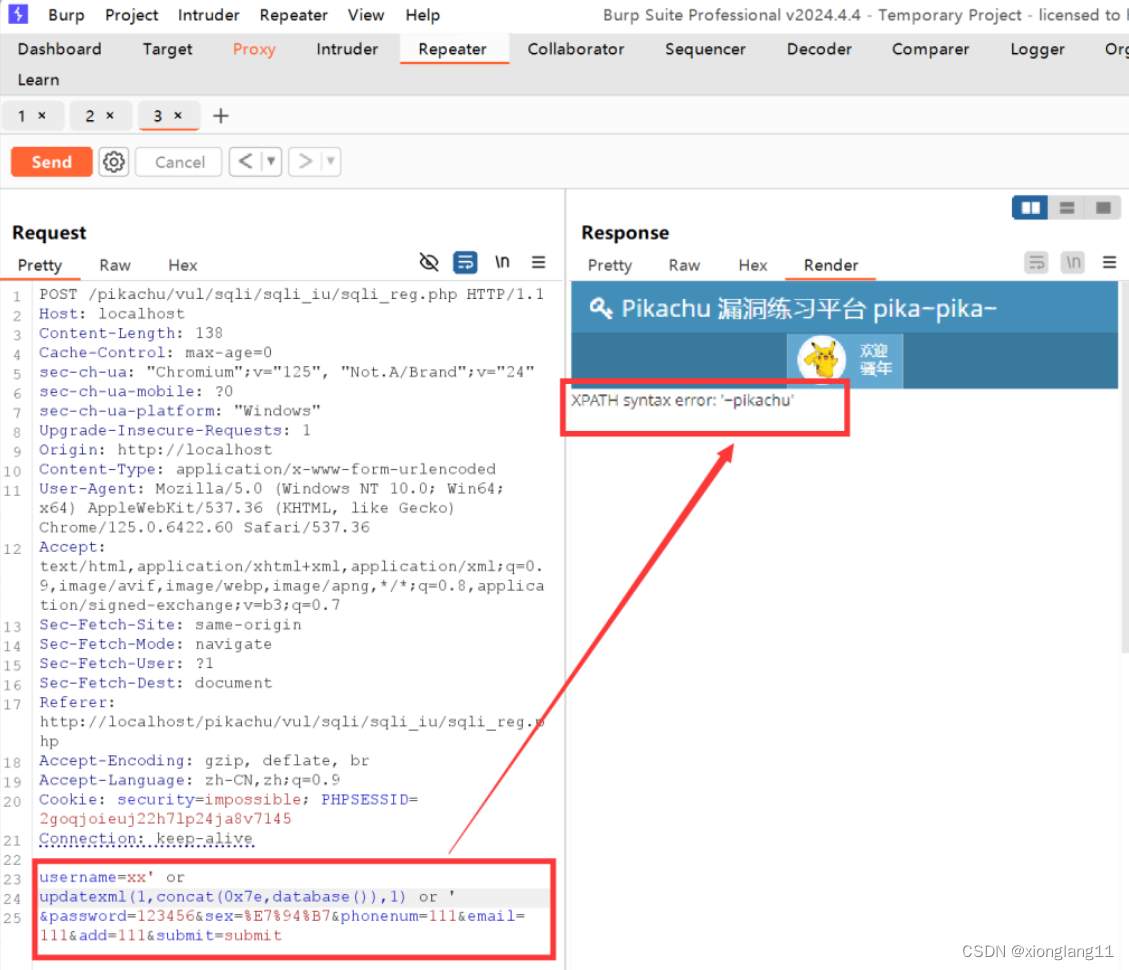Click the Pikachu avatar image in response
Image resolution: width=1129 pixels, height=970 pixels.
822,359
